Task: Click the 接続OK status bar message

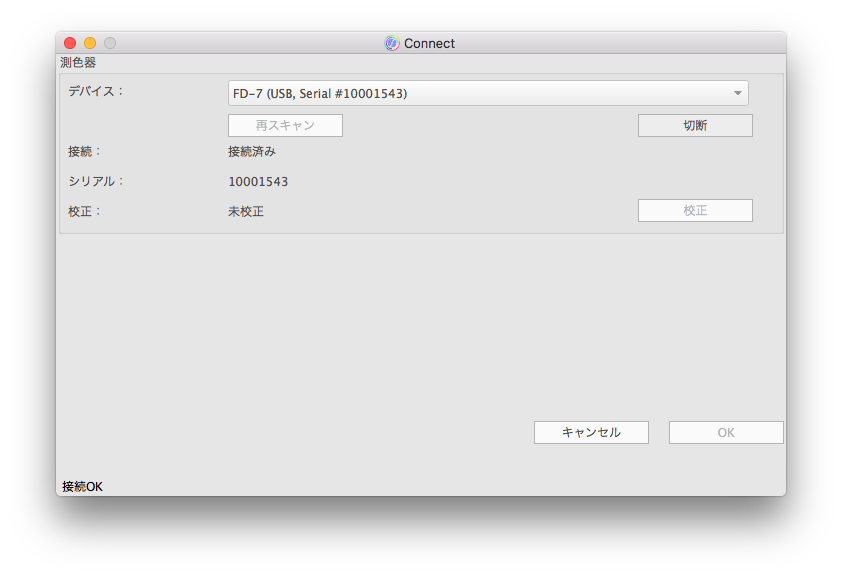Action: [x=82, y=486]
